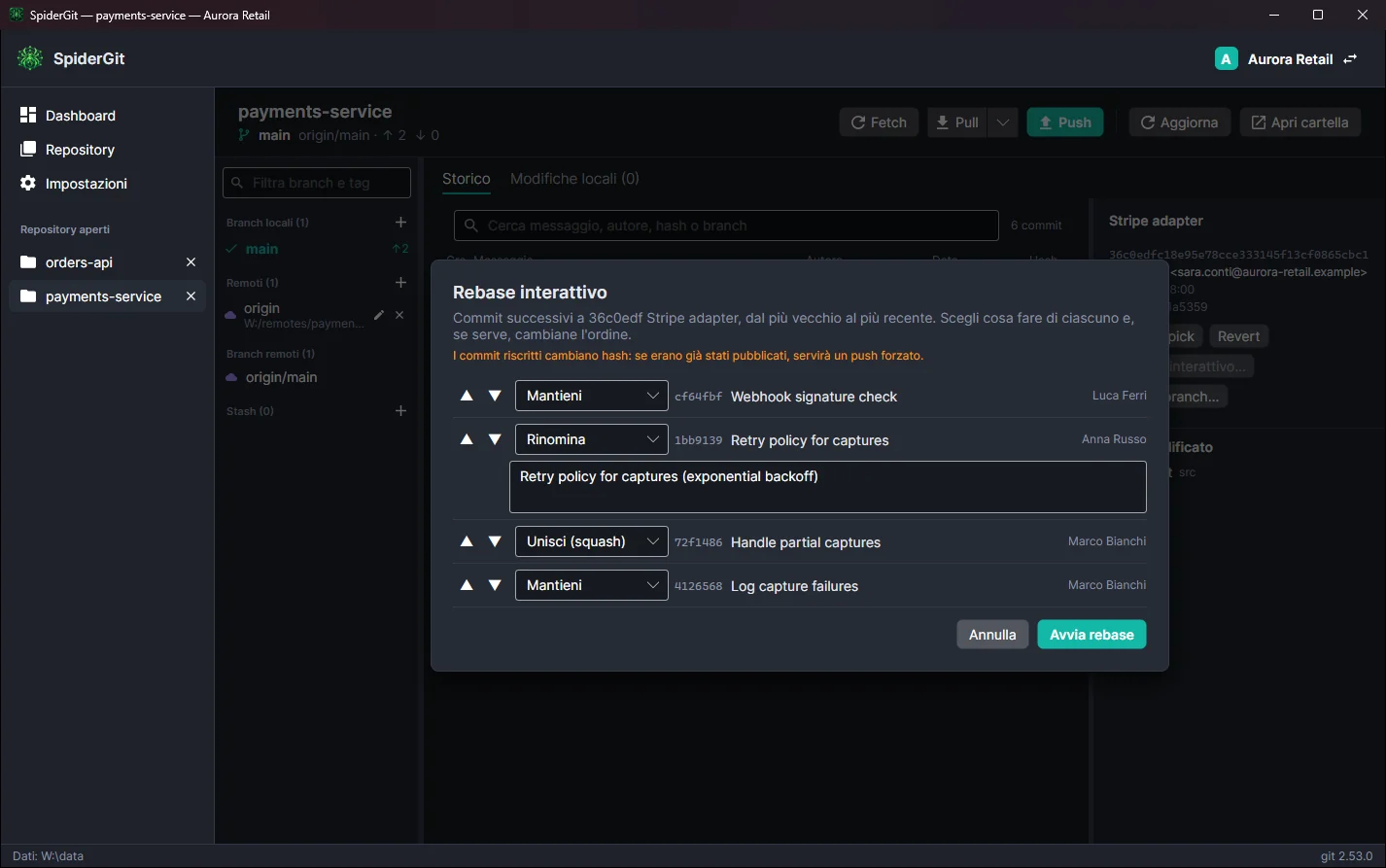Push commits to origin
Image resolution: width=1386 pixels, height=868 pixels.
click(1065, 122)
